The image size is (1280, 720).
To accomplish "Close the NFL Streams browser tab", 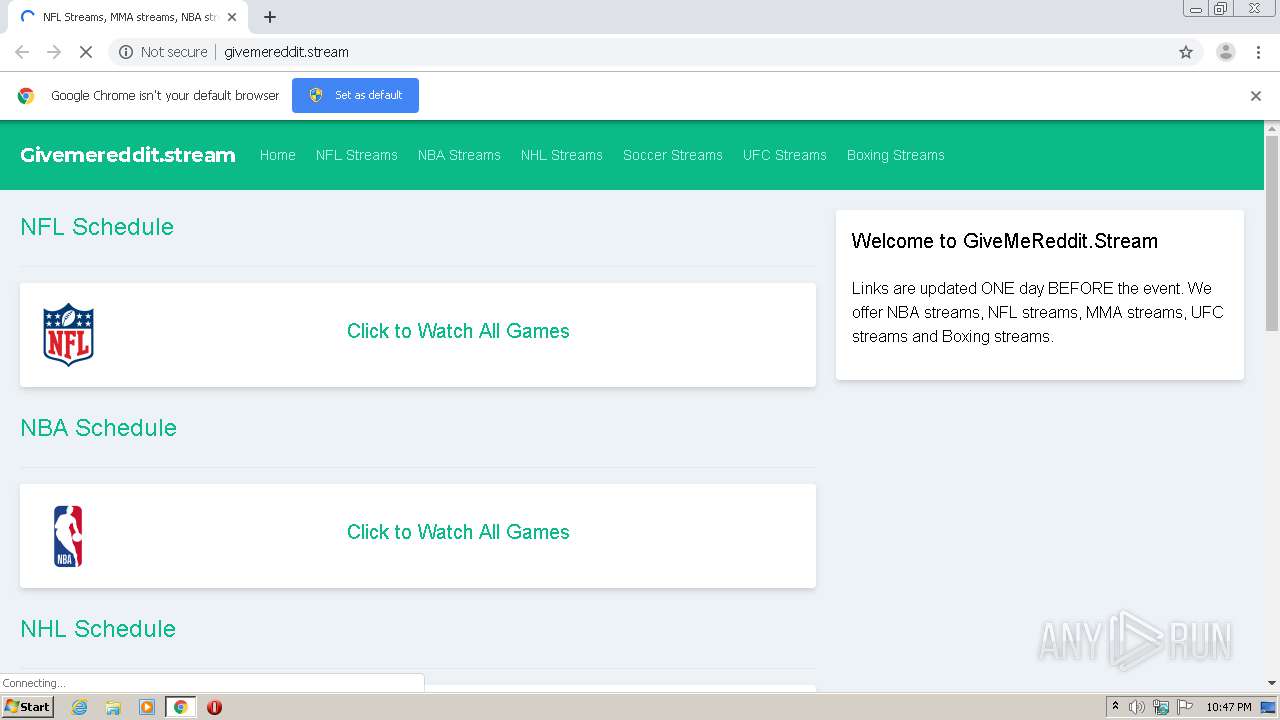I will (232, 17).
